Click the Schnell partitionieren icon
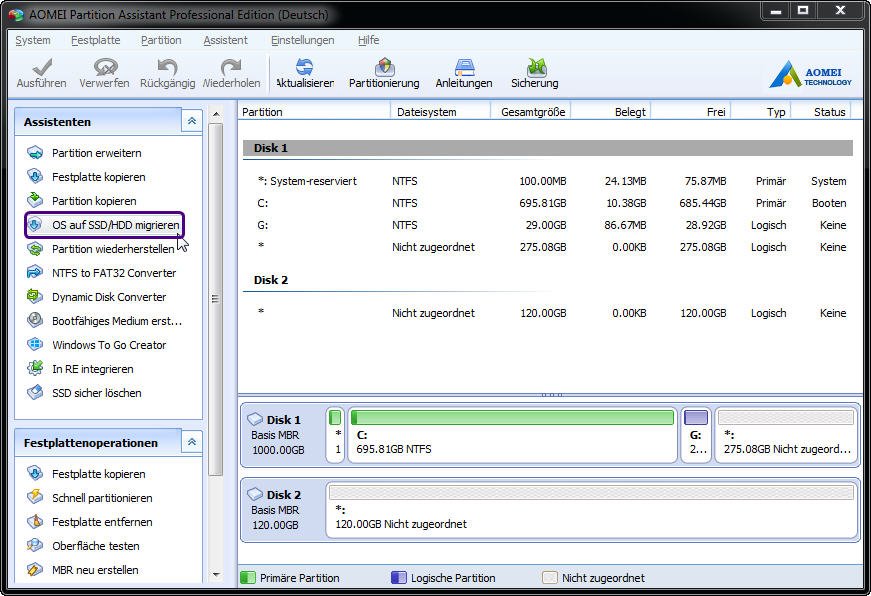 point(35,498)
